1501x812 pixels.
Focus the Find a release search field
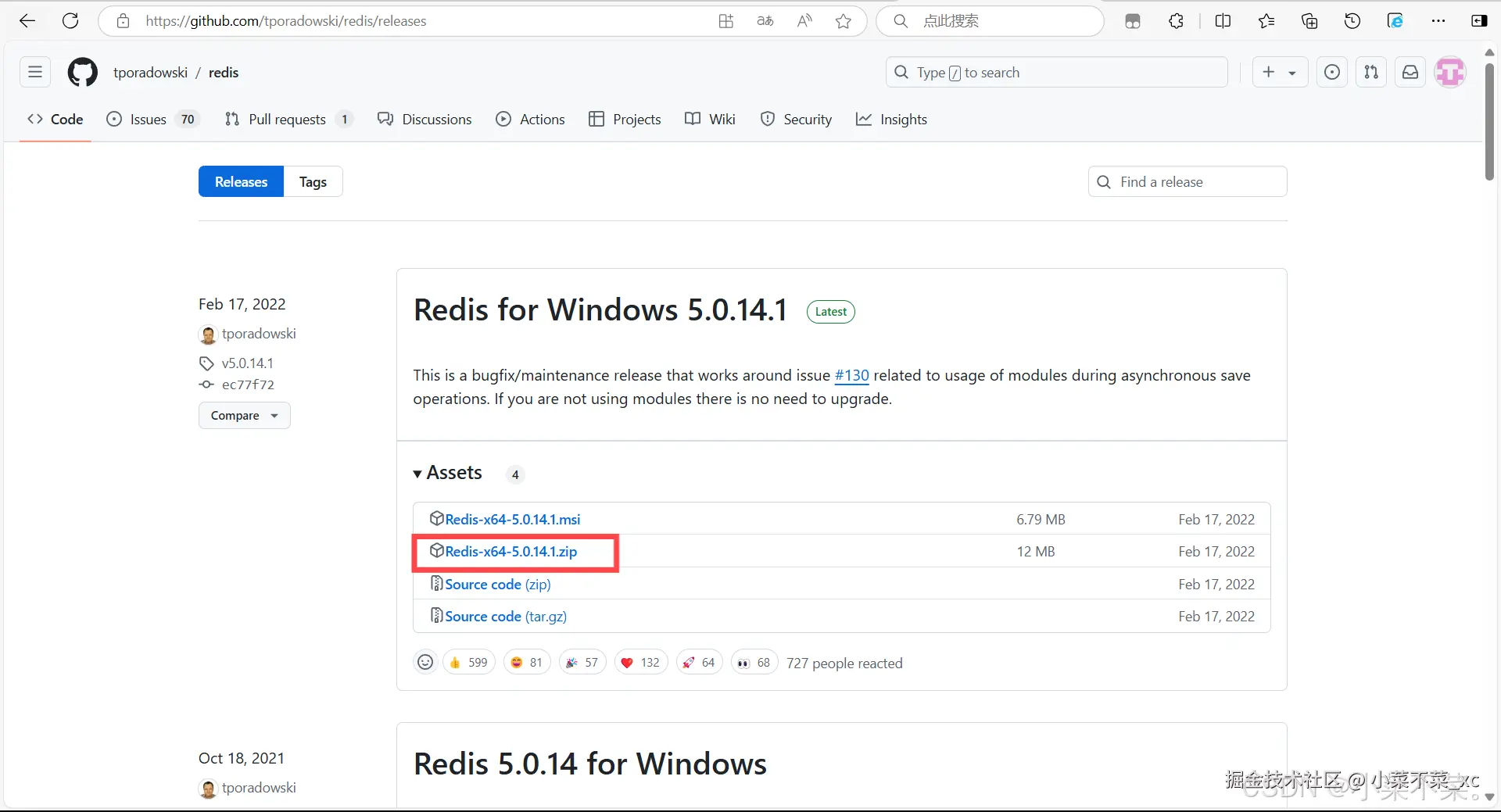tap(1188, 181)
